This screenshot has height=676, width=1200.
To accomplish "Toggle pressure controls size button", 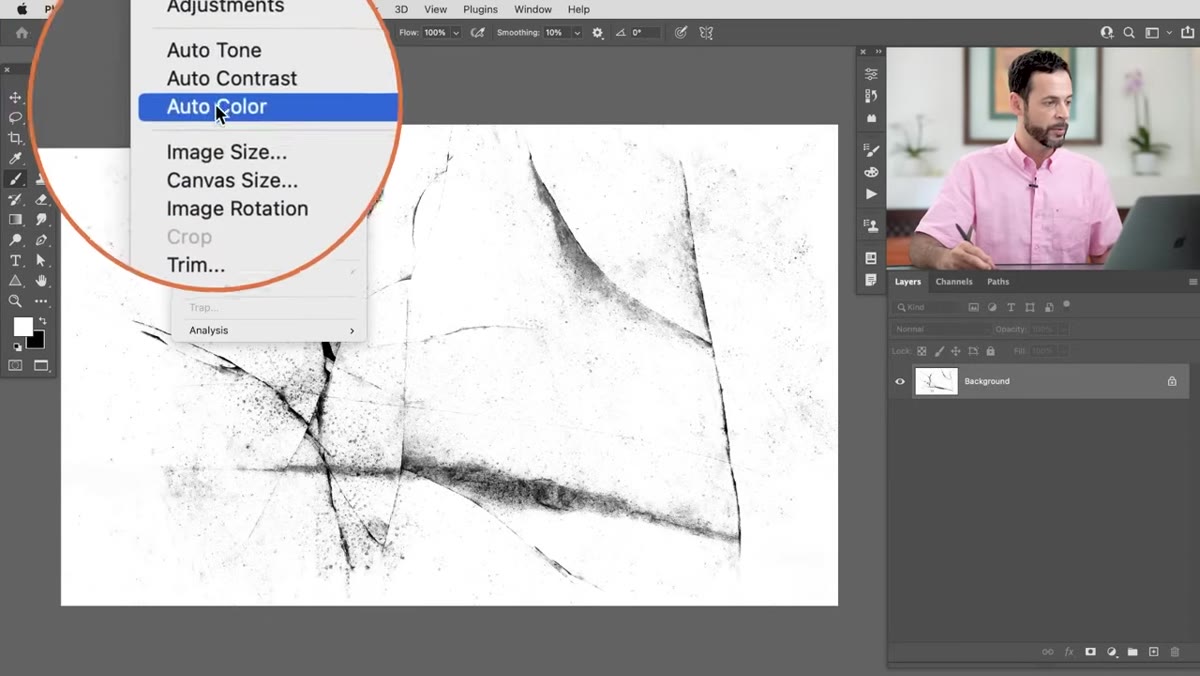I will pos(681,33).
